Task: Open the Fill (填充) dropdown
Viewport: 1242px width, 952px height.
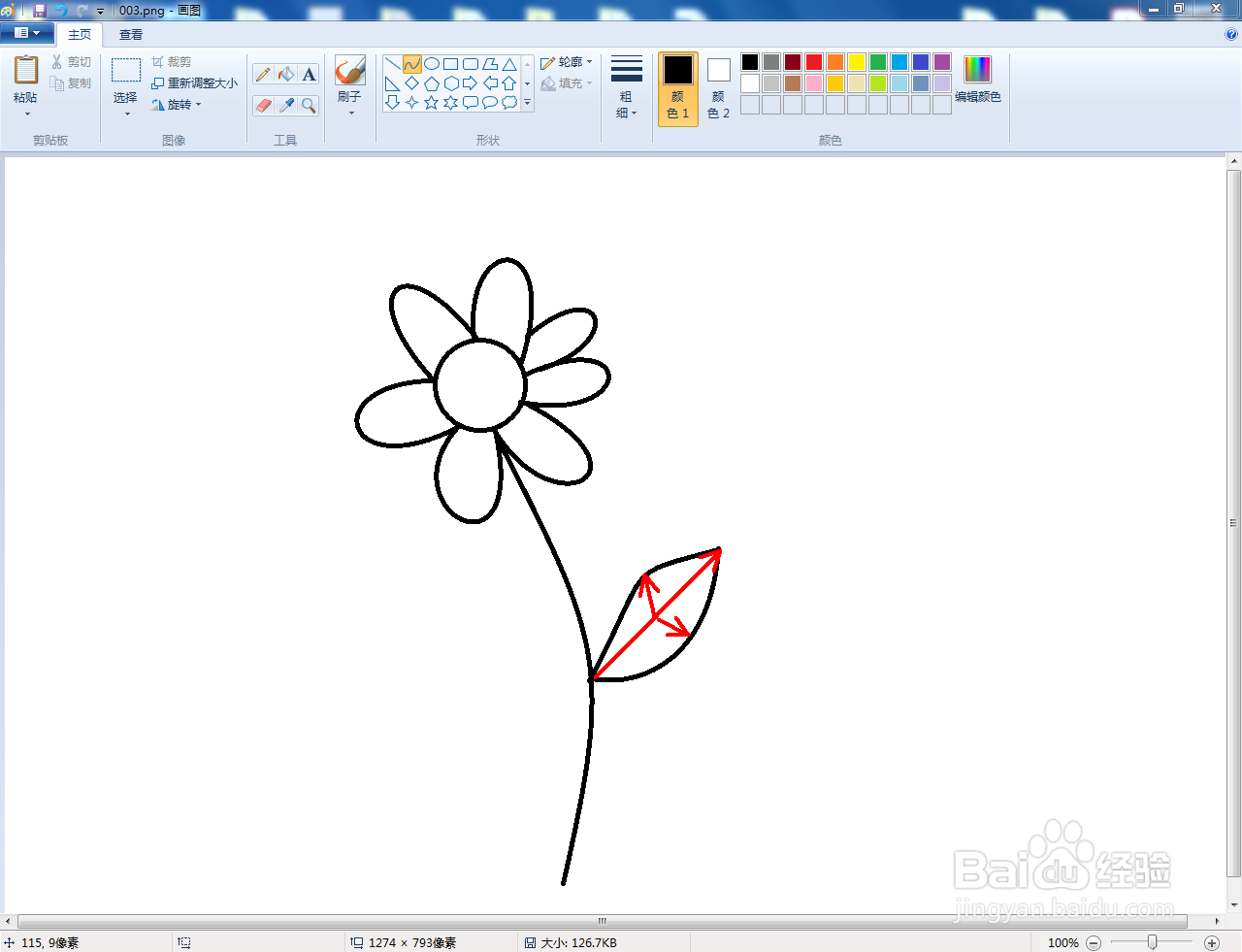Action: (x=567, y=83)
